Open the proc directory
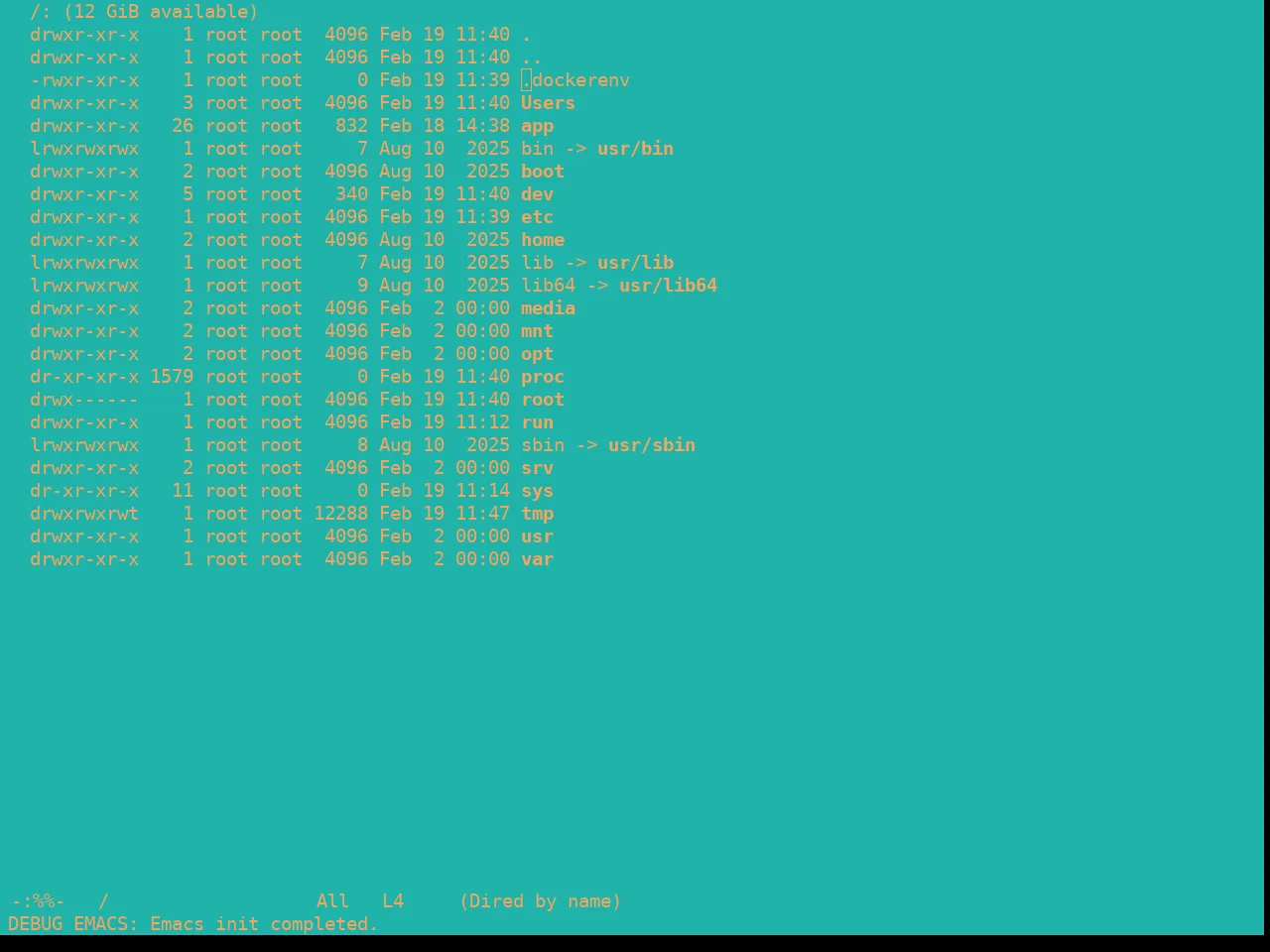This screenshot has height=952, width=1270. pyautogui.click(x=543, y=377)
